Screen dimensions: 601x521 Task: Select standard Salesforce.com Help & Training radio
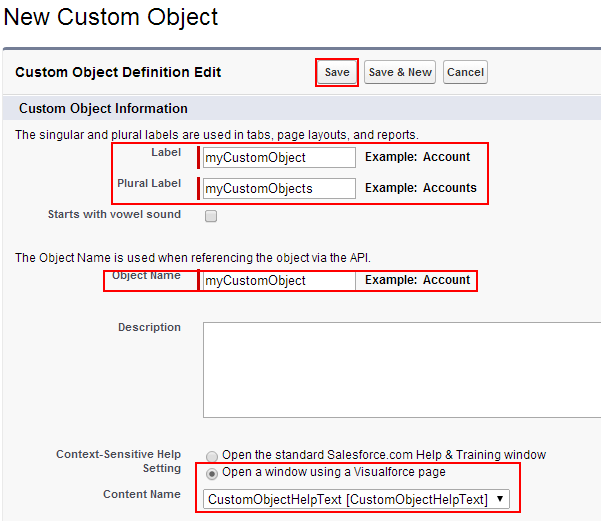(212, 456)
